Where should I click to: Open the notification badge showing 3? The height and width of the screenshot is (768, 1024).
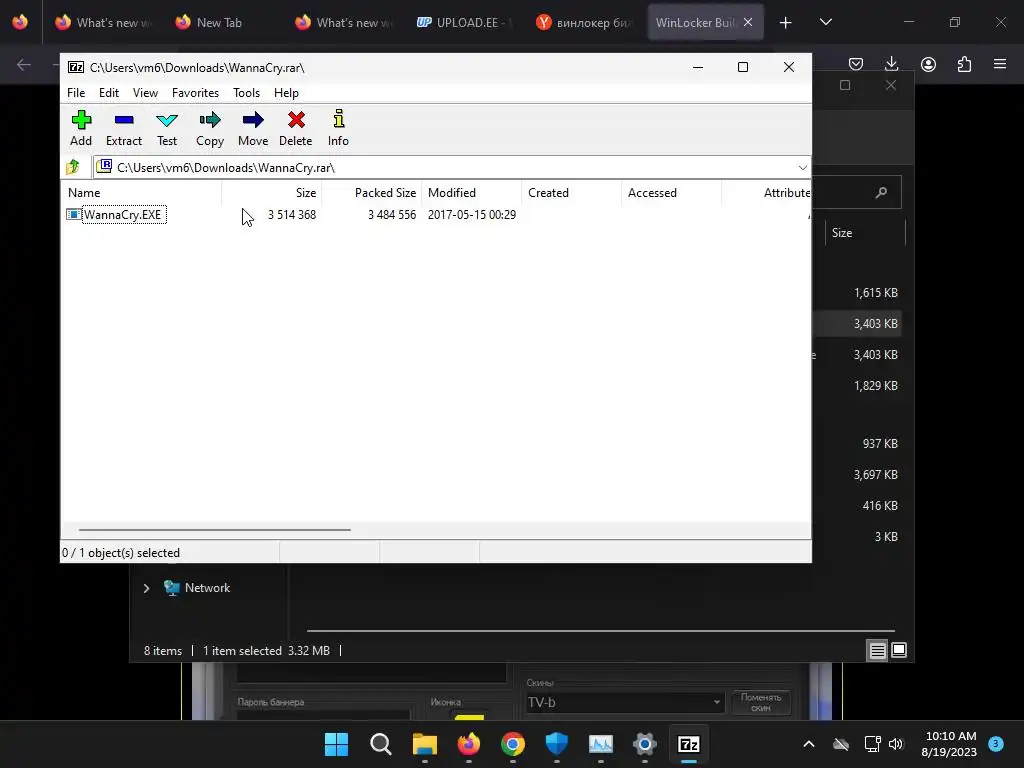pyautogui.click(x=996, y=743)
